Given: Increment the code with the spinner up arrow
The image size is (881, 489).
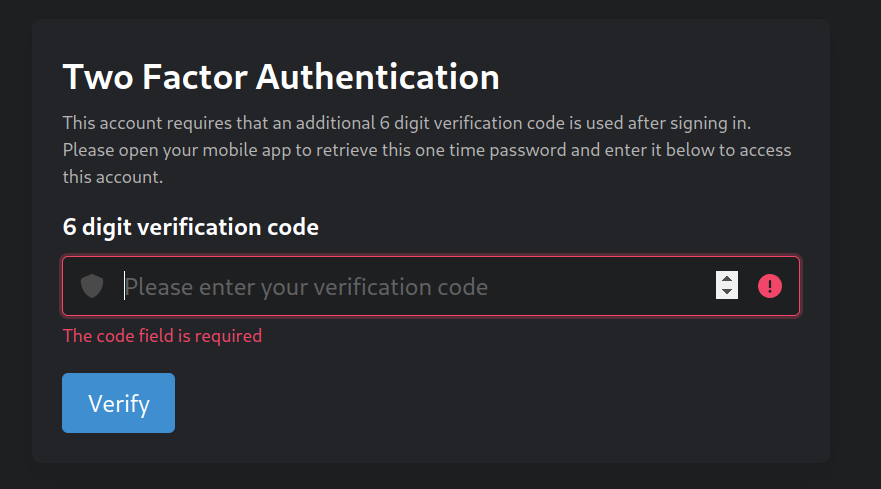Looking at the screenshot, I should [x=726, y=279].
